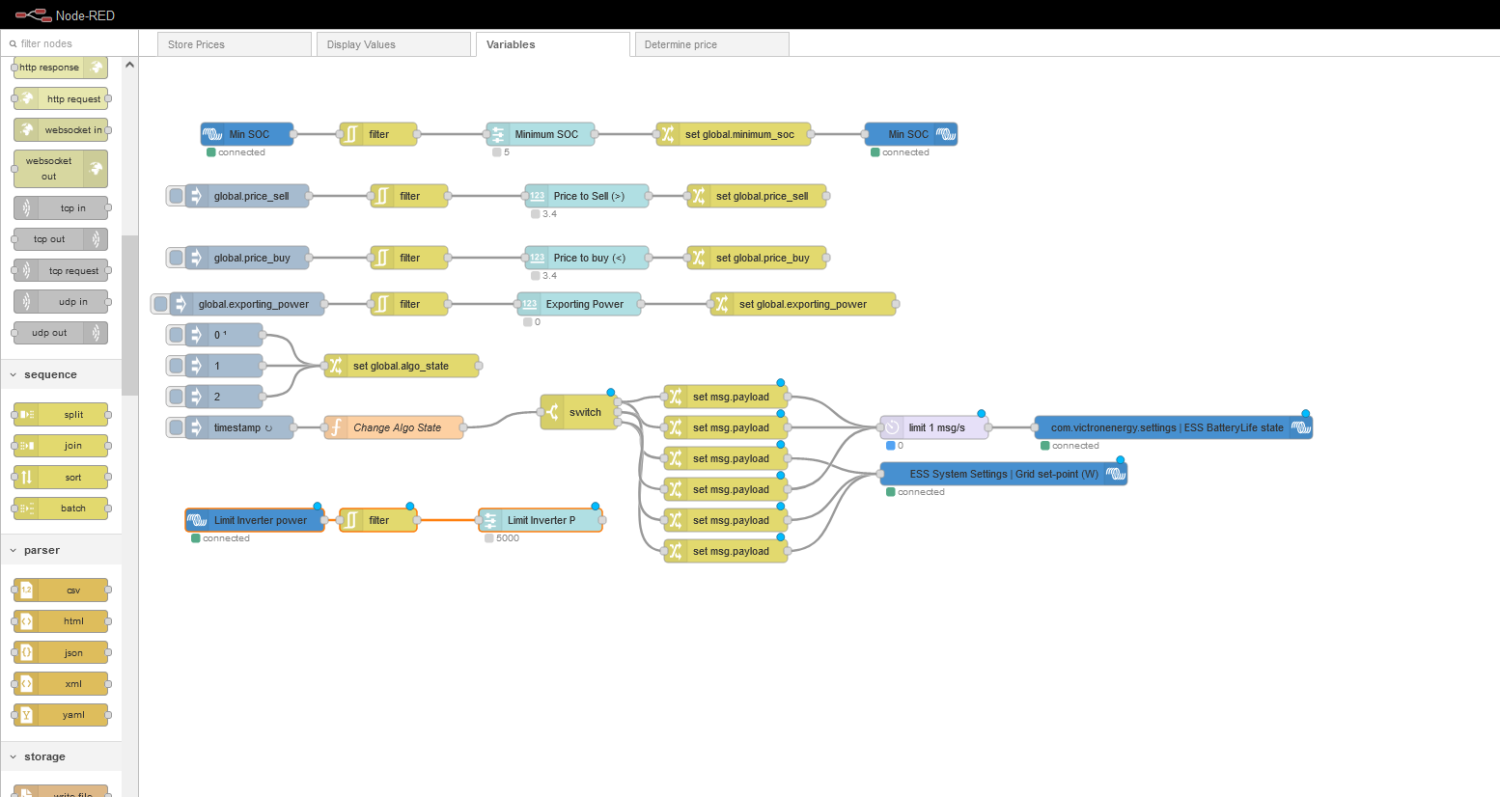Select the websocket out node

(x=60, y=168)
